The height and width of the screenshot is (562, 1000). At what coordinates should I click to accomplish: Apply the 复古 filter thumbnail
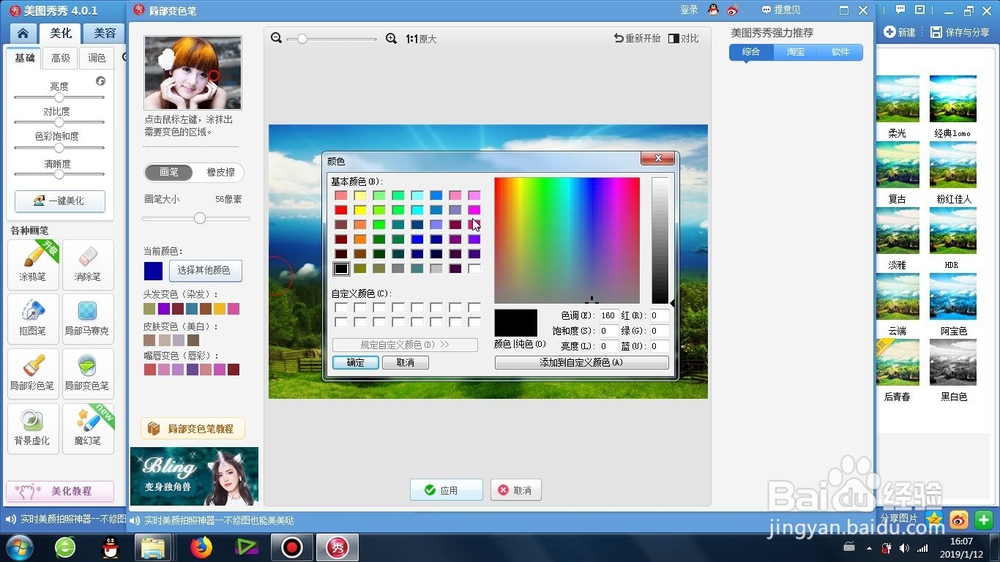pyautogui.click(x=897, y=165)
